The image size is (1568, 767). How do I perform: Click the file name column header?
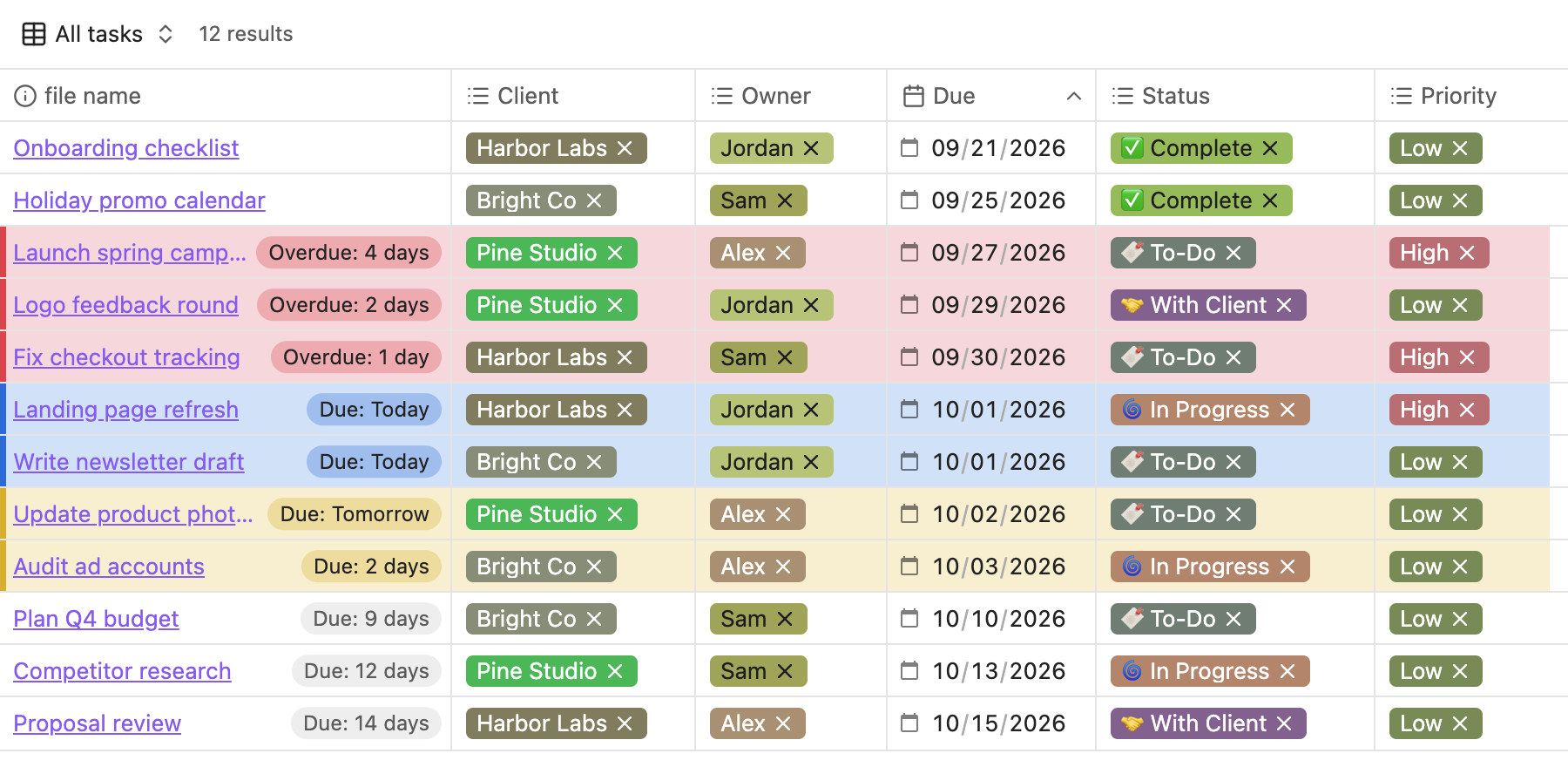[x=225, y=96]
